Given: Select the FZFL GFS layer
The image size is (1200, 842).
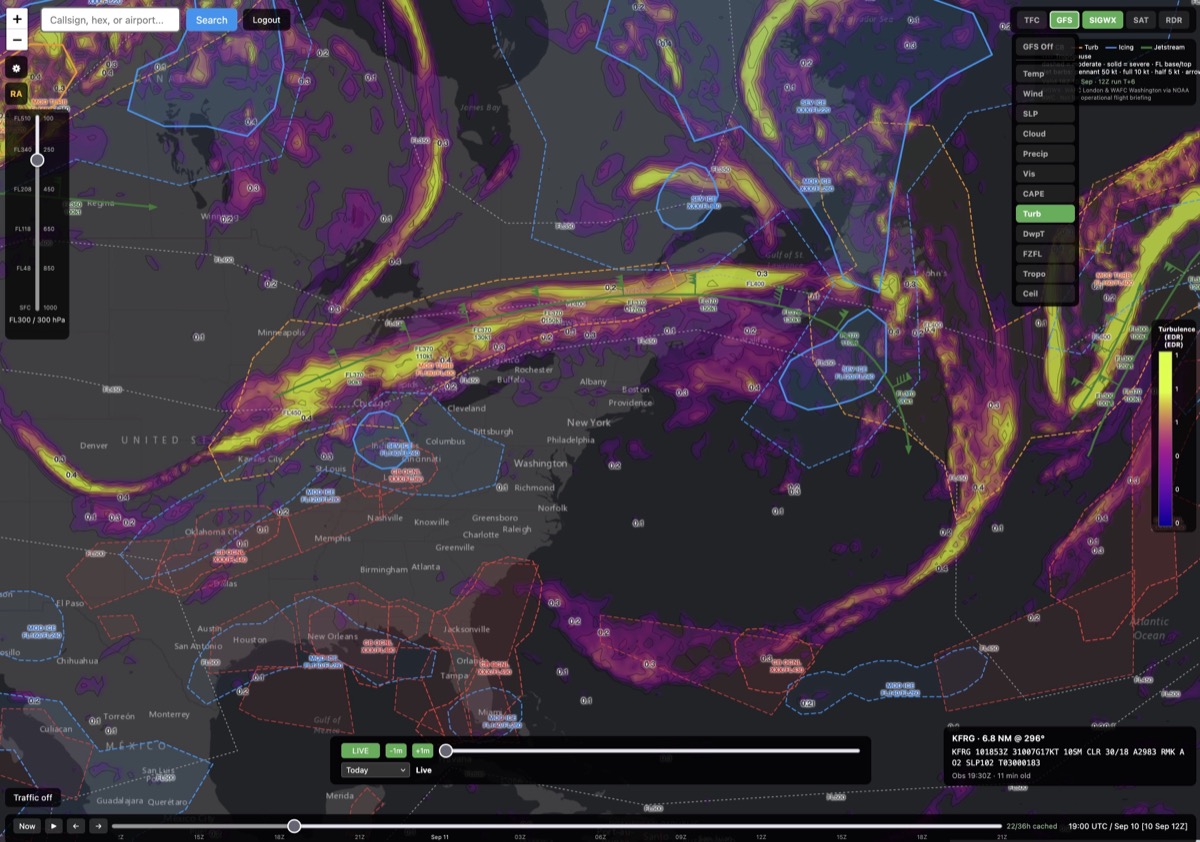Looking at the screenshot, I should 1045,254.
